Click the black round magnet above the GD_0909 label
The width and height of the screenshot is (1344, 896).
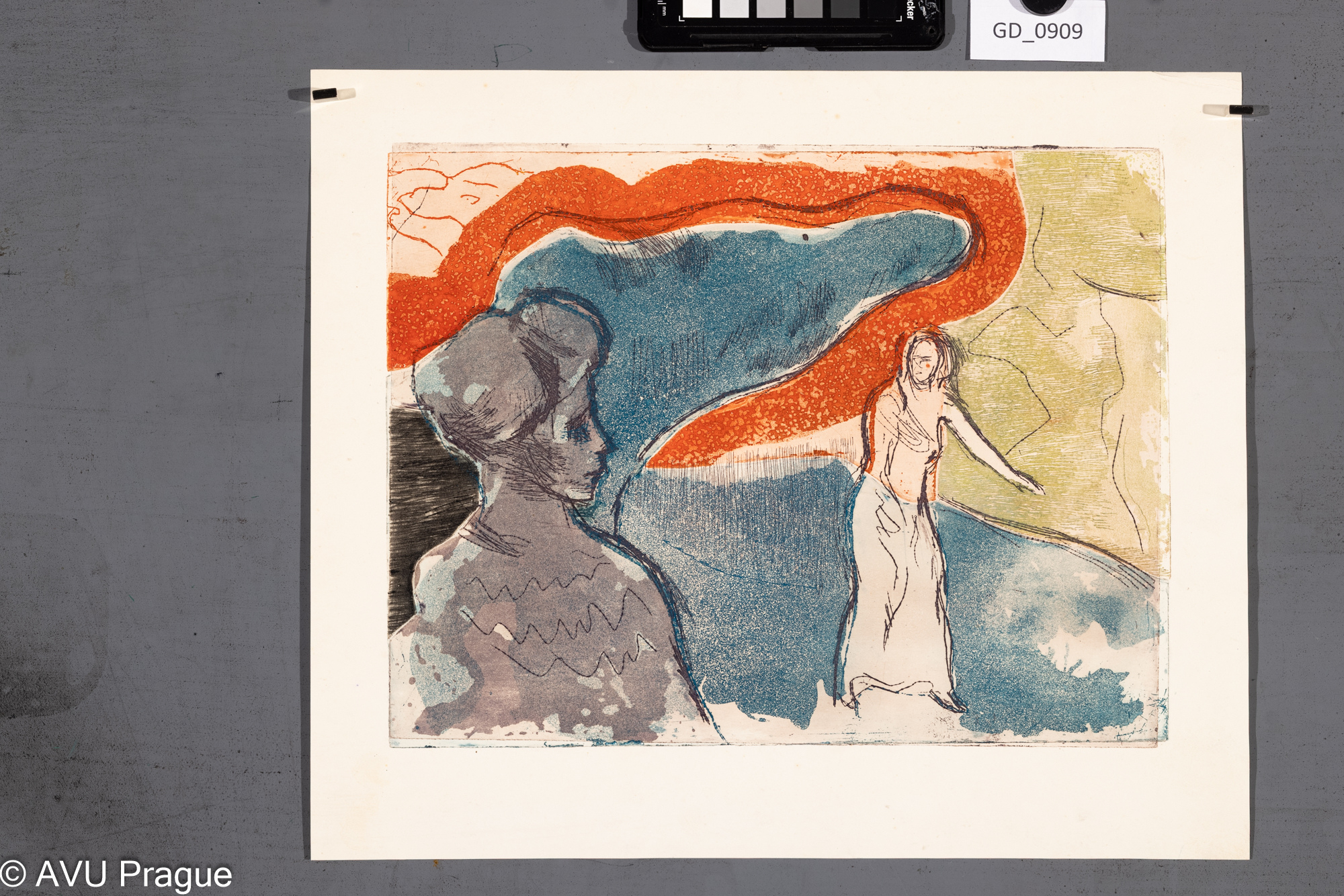click(x=1042, y=5)
